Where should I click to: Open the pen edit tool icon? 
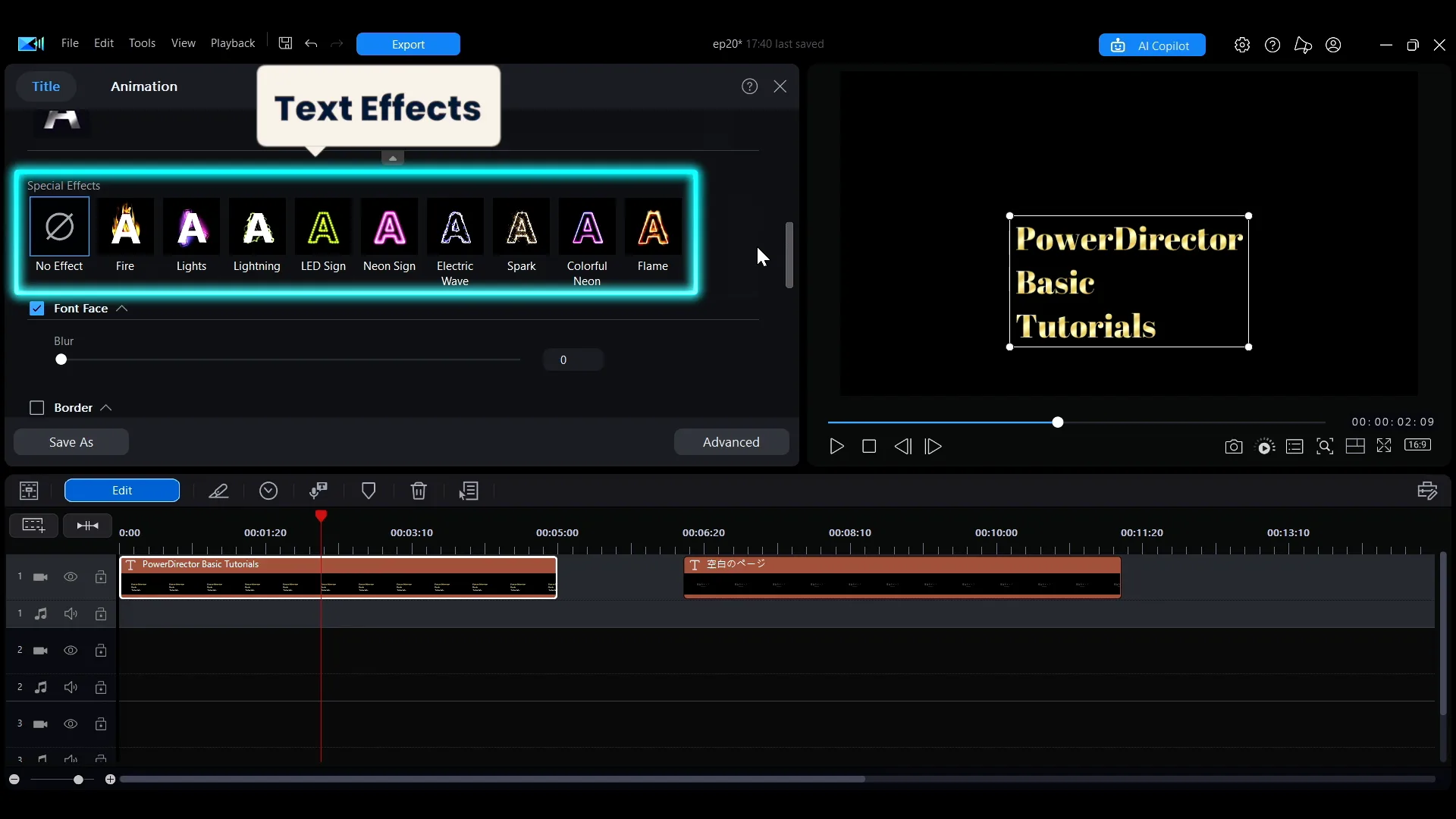pos(218,491)
